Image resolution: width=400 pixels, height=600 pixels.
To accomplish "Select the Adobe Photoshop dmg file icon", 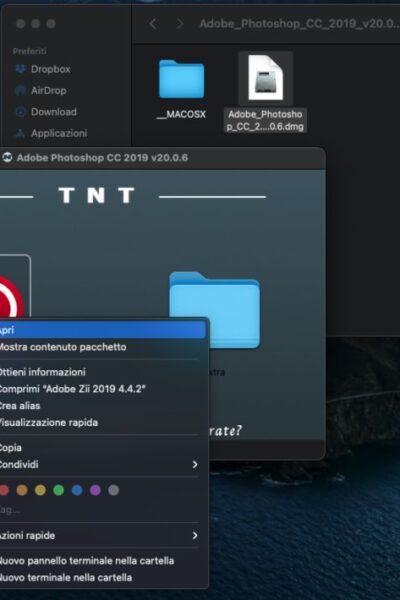I will tap(266, 78).
